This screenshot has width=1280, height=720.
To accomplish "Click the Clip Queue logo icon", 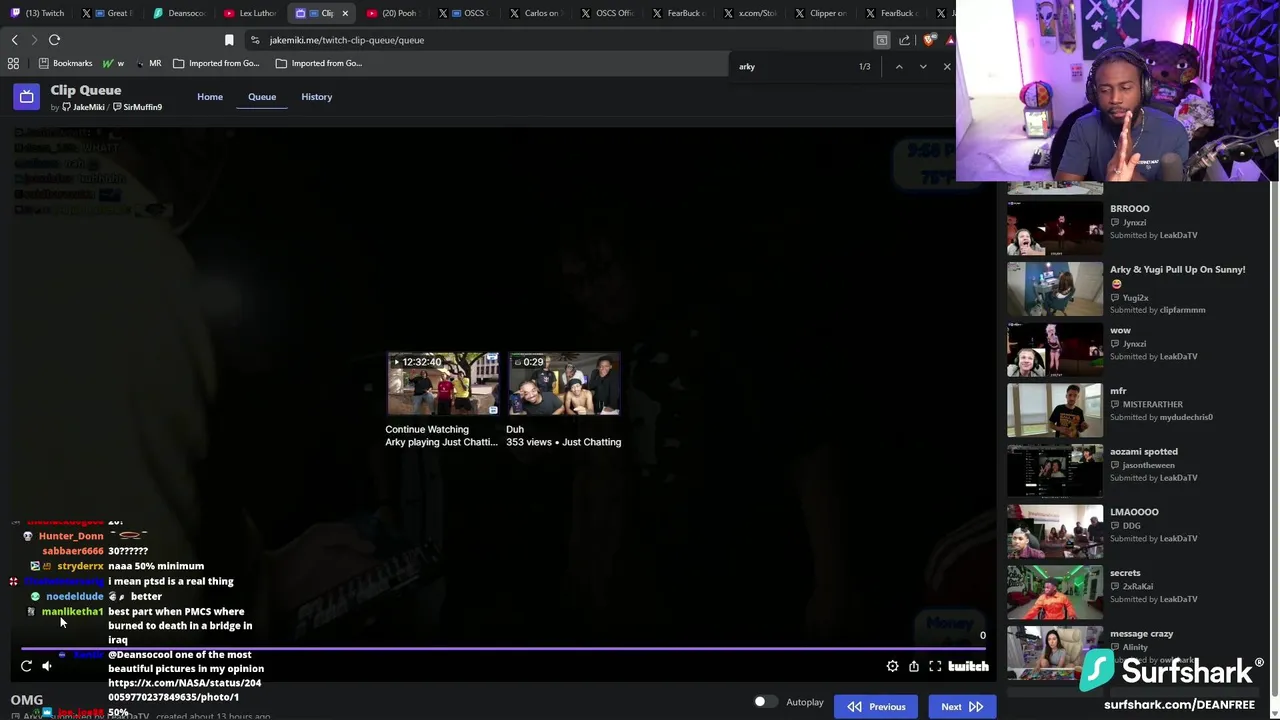I will 27,97.
